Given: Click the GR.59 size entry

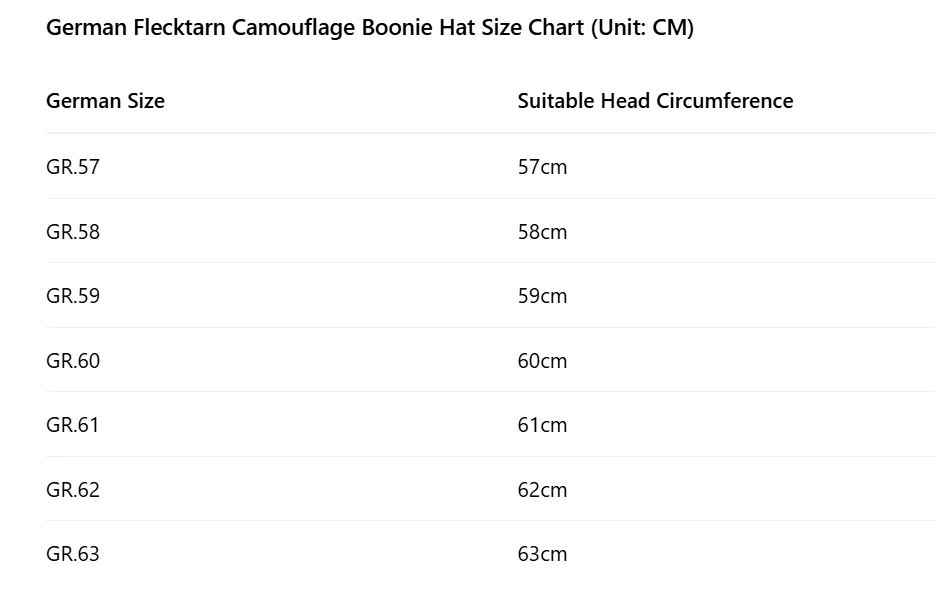Looking at the screenshot, I should 73,296.
